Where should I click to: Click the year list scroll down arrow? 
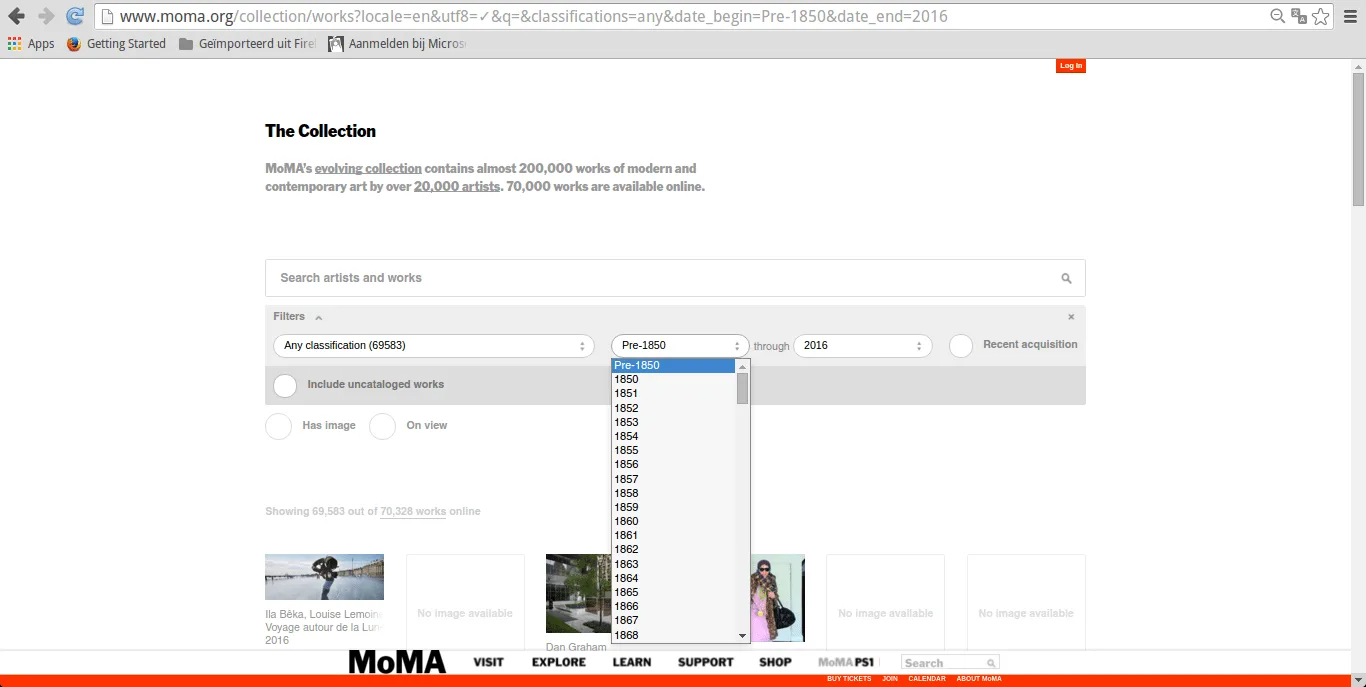click(x=743, y=636)
